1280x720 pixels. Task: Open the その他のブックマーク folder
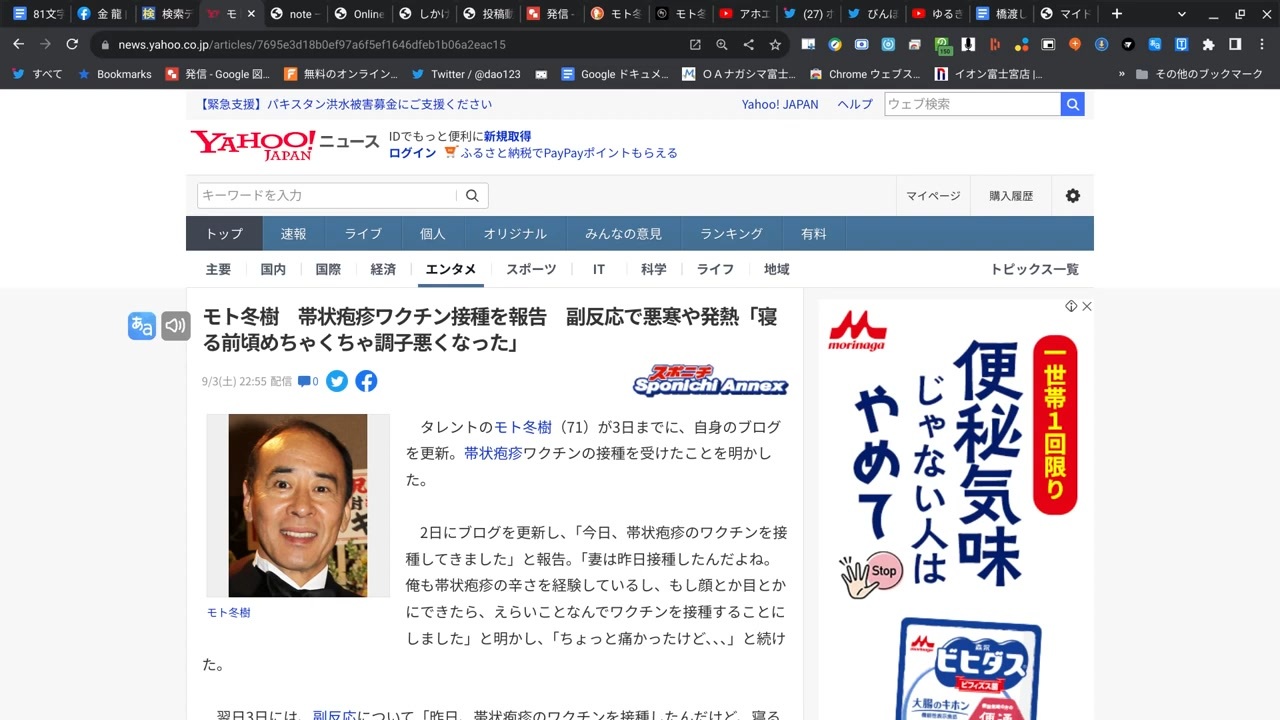[x=1199, y=74]
